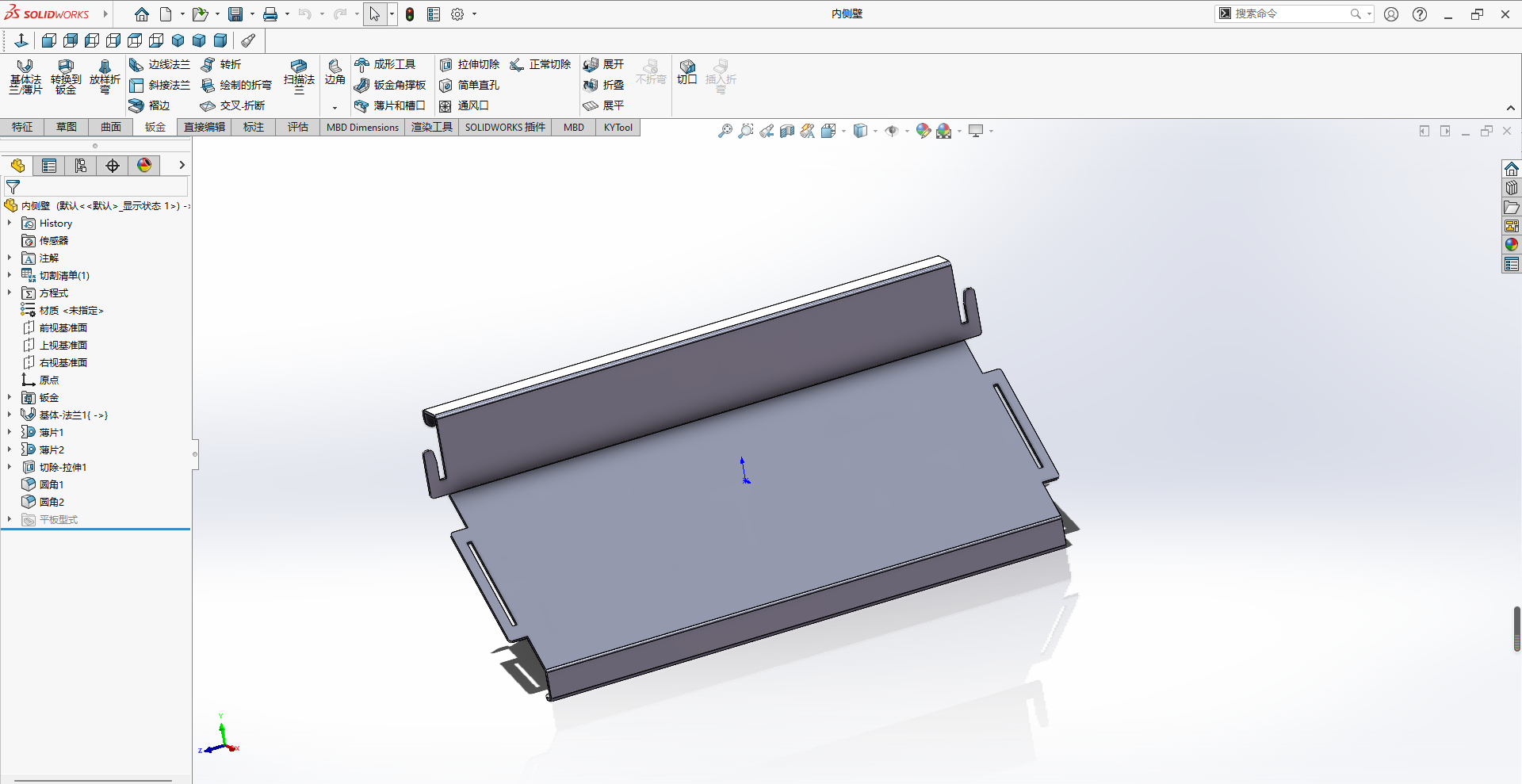Screen dimensions: 1522x784
Task: Collapse the ribbon with the chevron
Action: tap(1511, 109)
